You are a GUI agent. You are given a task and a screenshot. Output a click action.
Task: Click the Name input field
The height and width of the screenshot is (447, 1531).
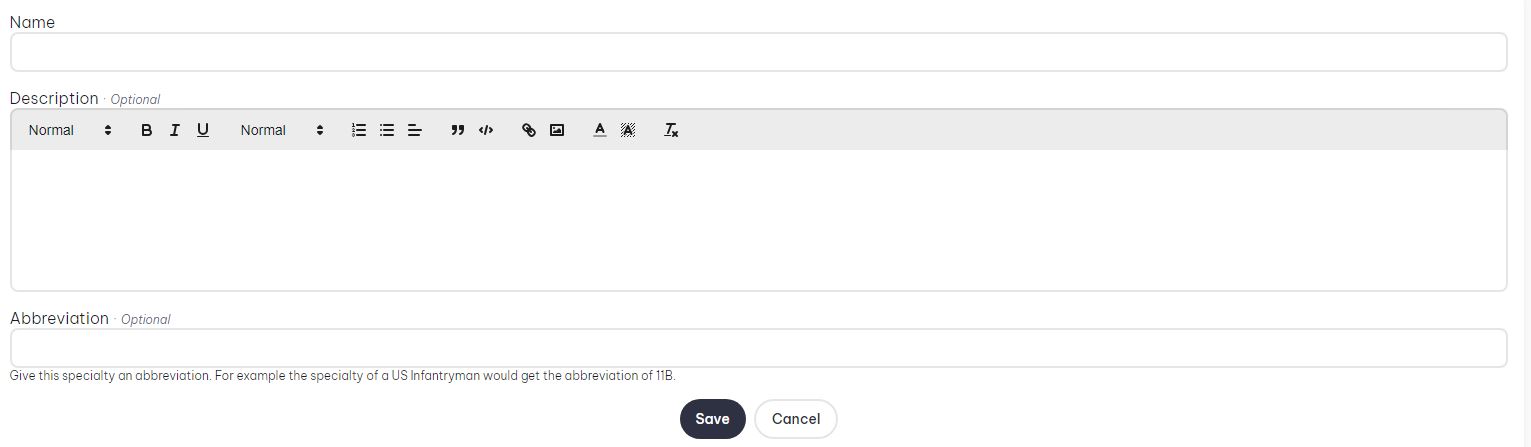[758, 52]
